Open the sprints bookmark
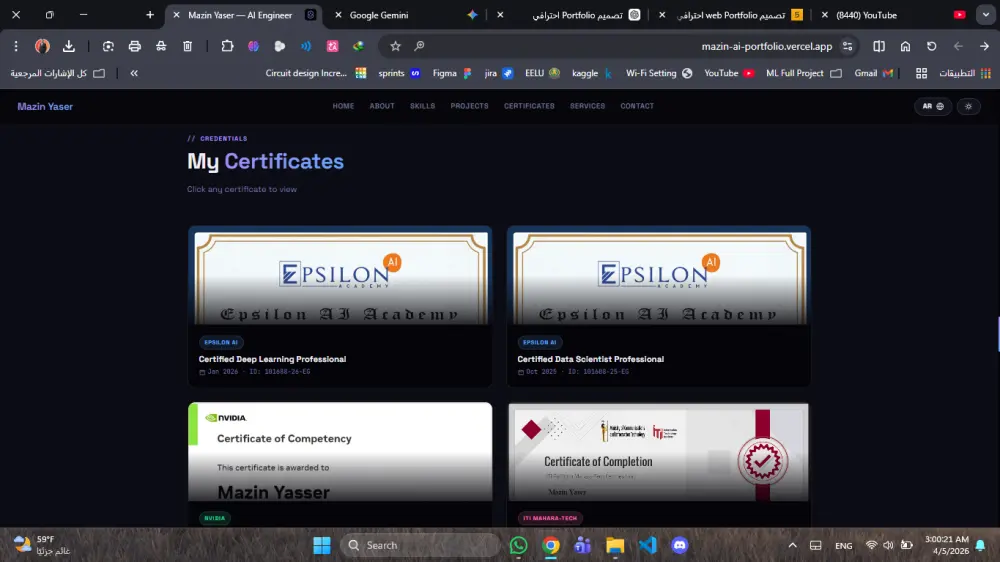1000x562 pixels. pyautogui.click(x=399, y=73)
